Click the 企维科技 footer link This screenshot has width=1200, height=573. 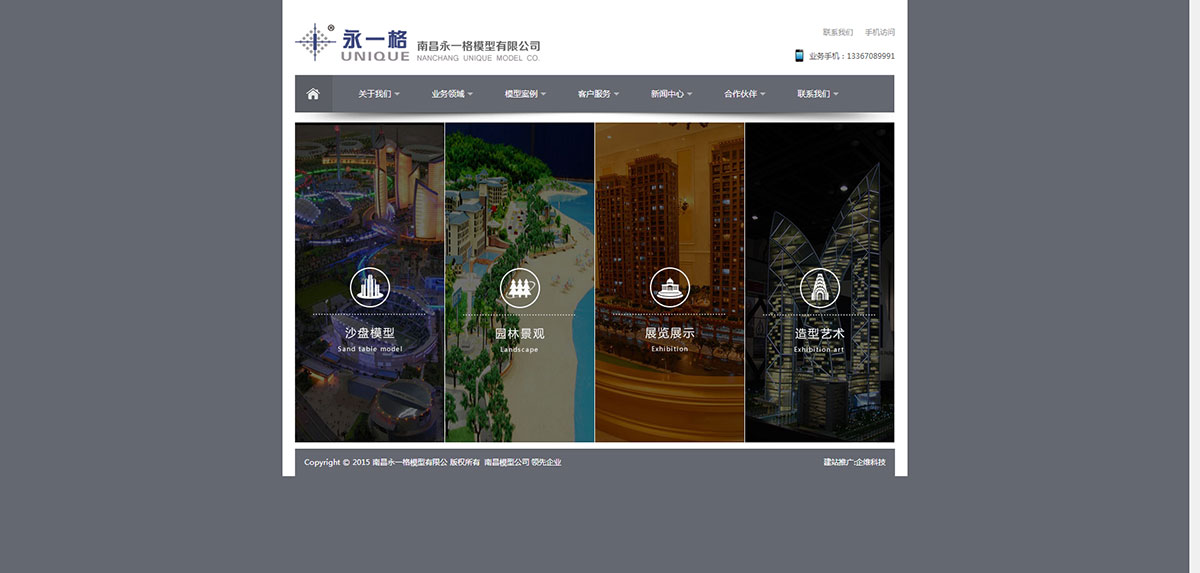(x=870, y=462)
